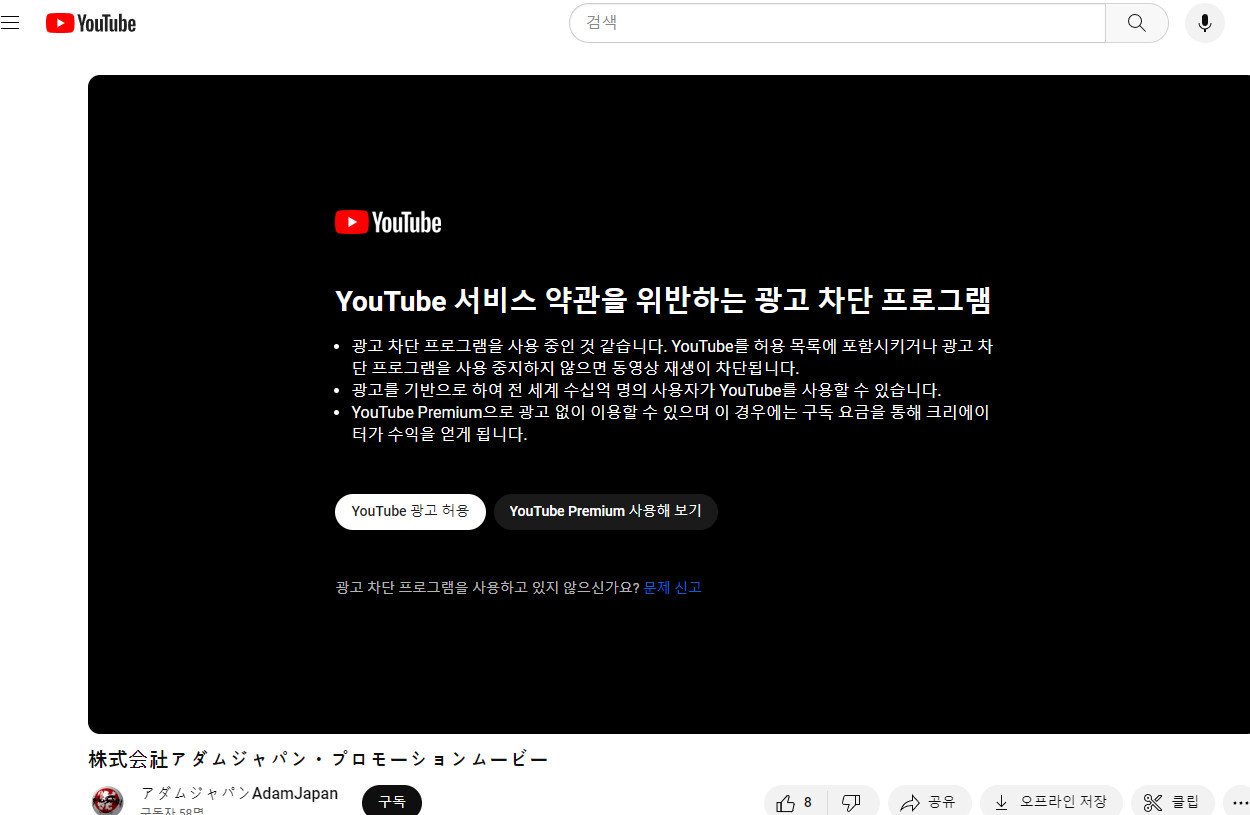This screenshot has height=815, width=1250.
Task: Toggle the thumbs-down dislike button
Action: (x=851, y=802)
